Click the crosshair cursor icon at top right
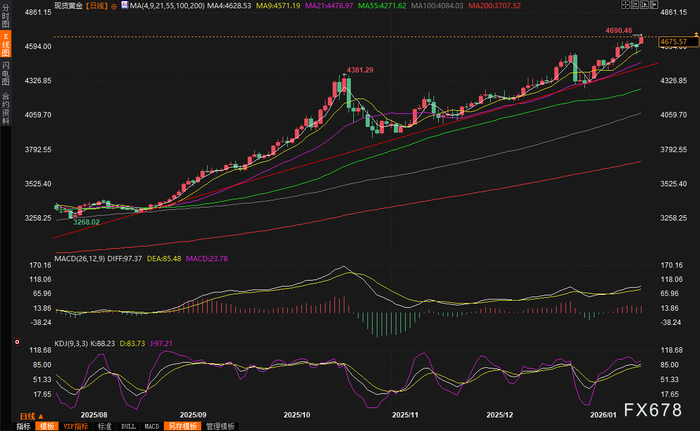Image resolution: width=700 pixels, height=431 pixels. tap(625, 4)
